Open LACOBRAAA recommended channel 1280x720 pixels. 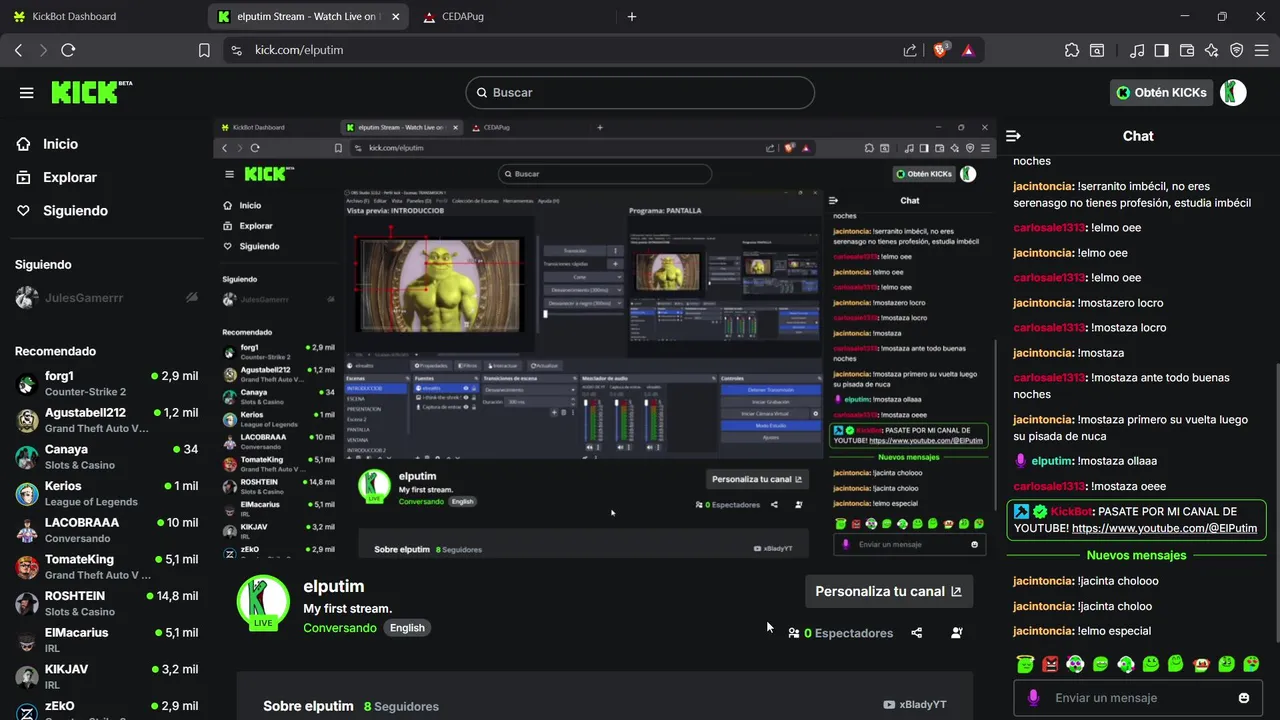point(106,530)
